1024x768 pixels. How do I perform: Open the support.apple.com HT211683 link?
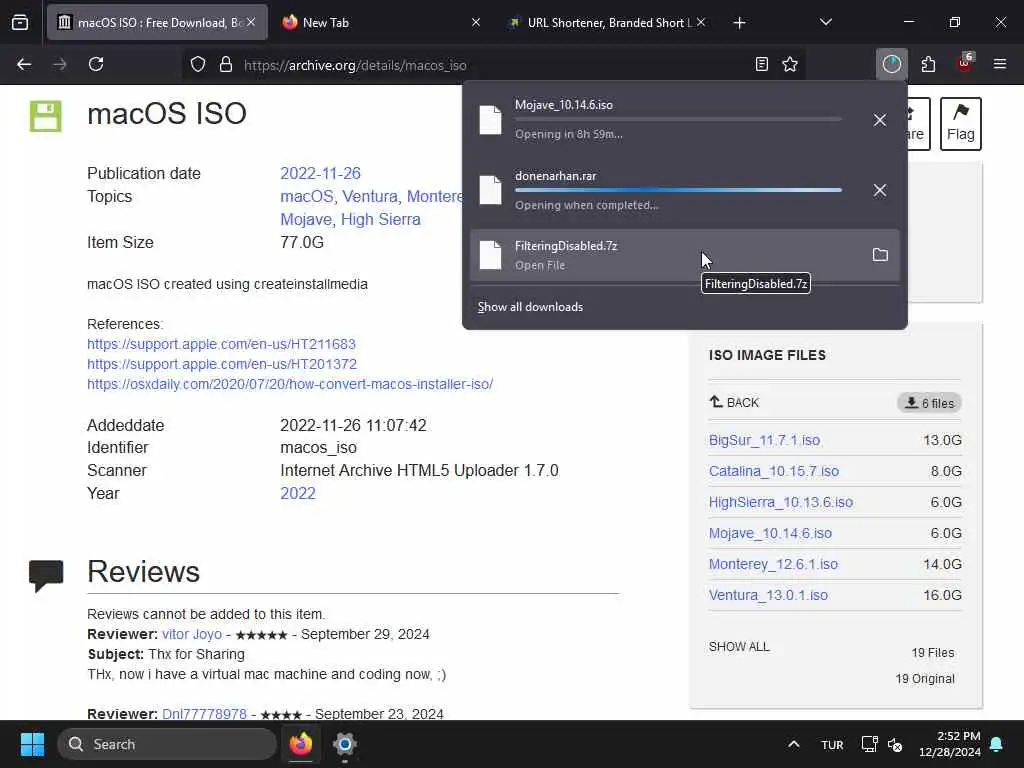click(221, 344)
